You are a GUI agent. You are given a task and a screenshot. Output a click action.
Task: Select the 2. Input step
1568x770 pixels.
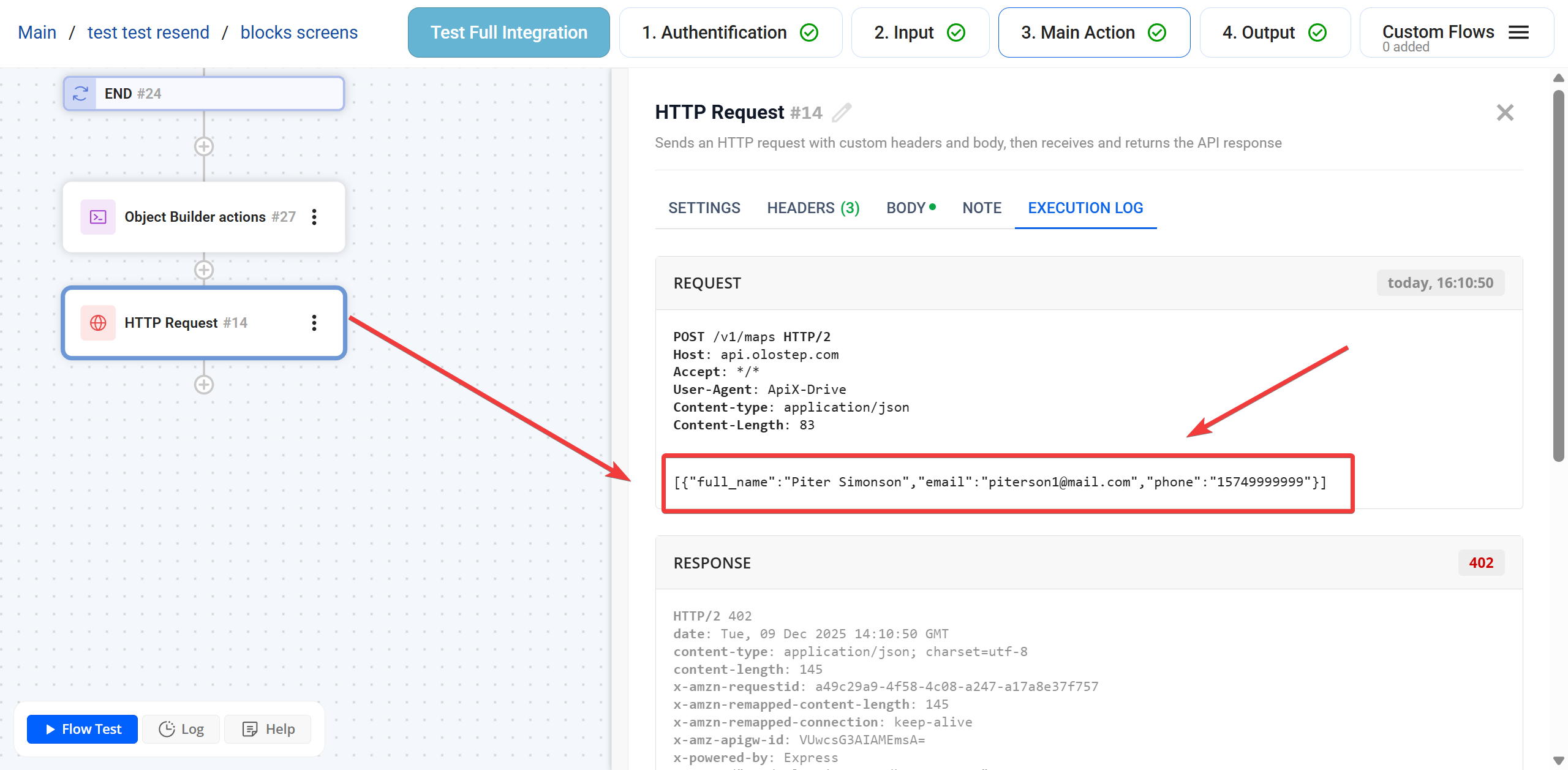pos(919,32)
